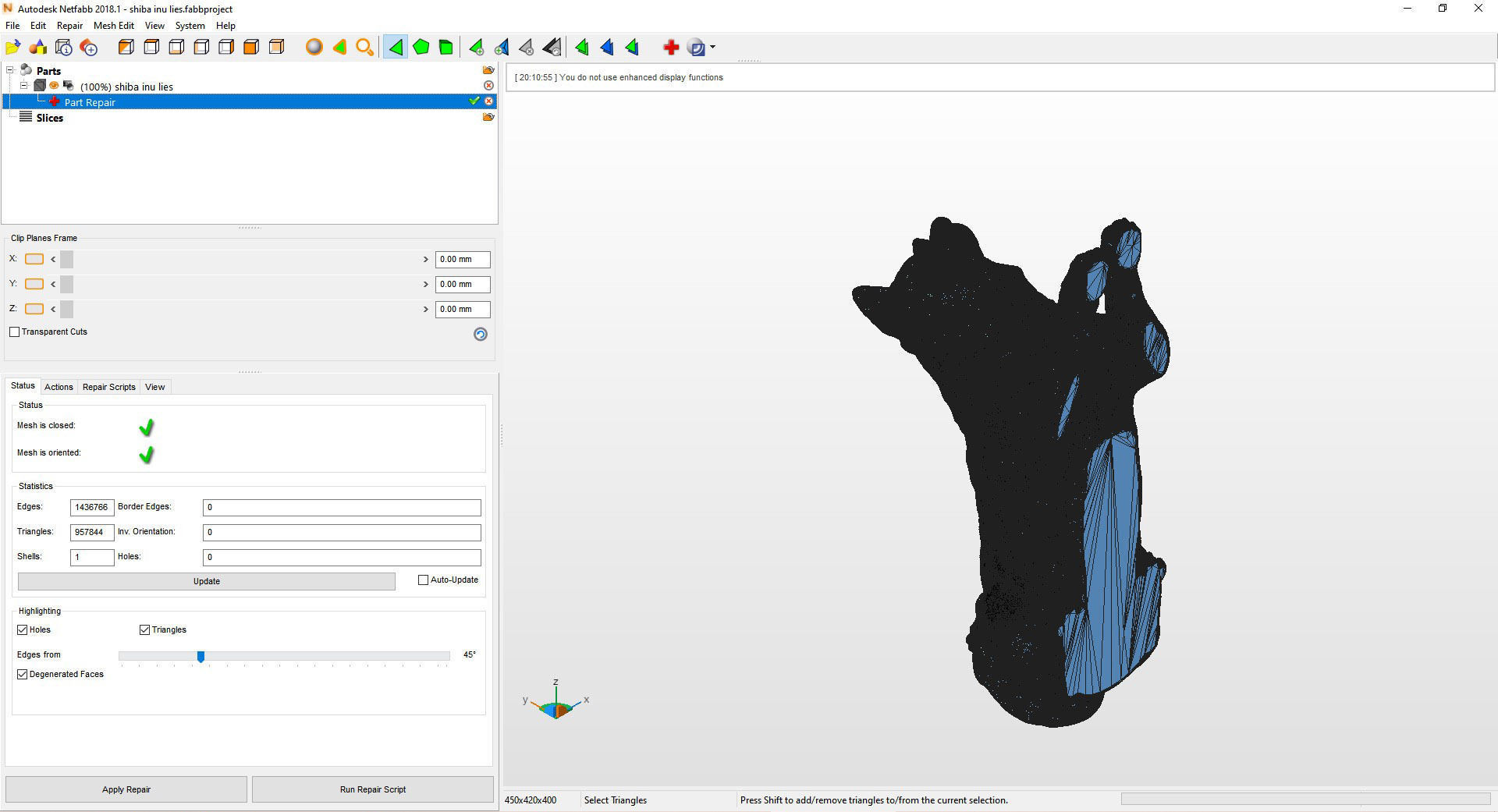Uncheck the Degenerated Faces checkbox
The width and height of the screenshot is (1498, 812).
(x=23, y=674)
